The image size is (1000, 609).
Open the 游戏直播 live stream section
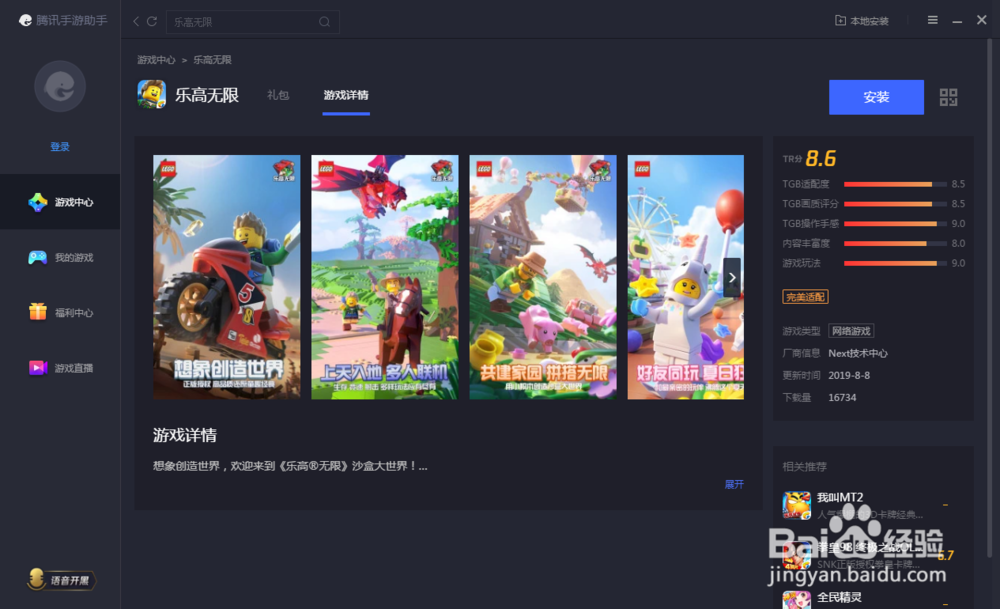pos(59,366)
